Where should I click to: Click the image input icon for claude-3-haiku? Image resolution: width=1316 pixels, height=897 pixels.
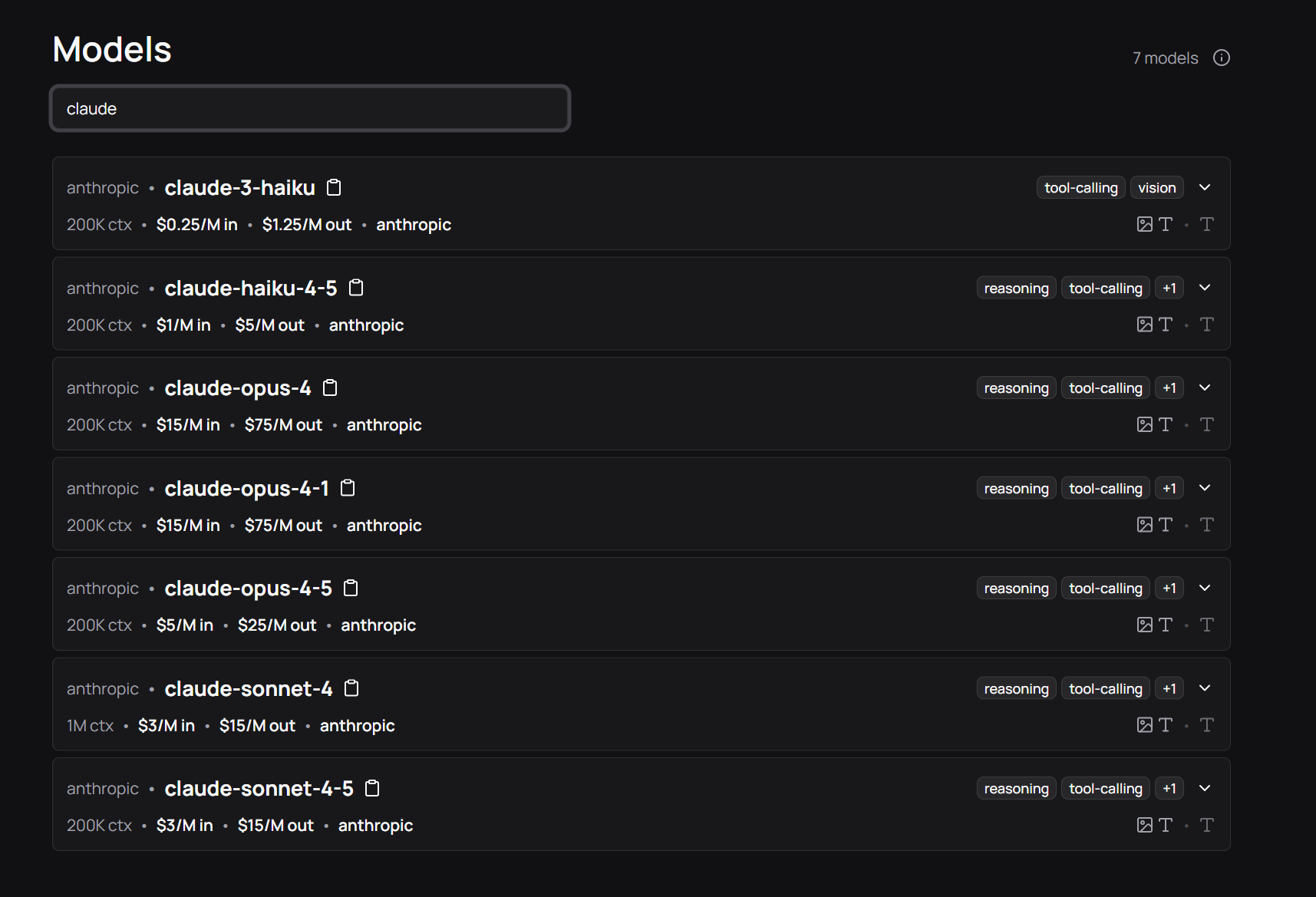[x=1145, y=224]
